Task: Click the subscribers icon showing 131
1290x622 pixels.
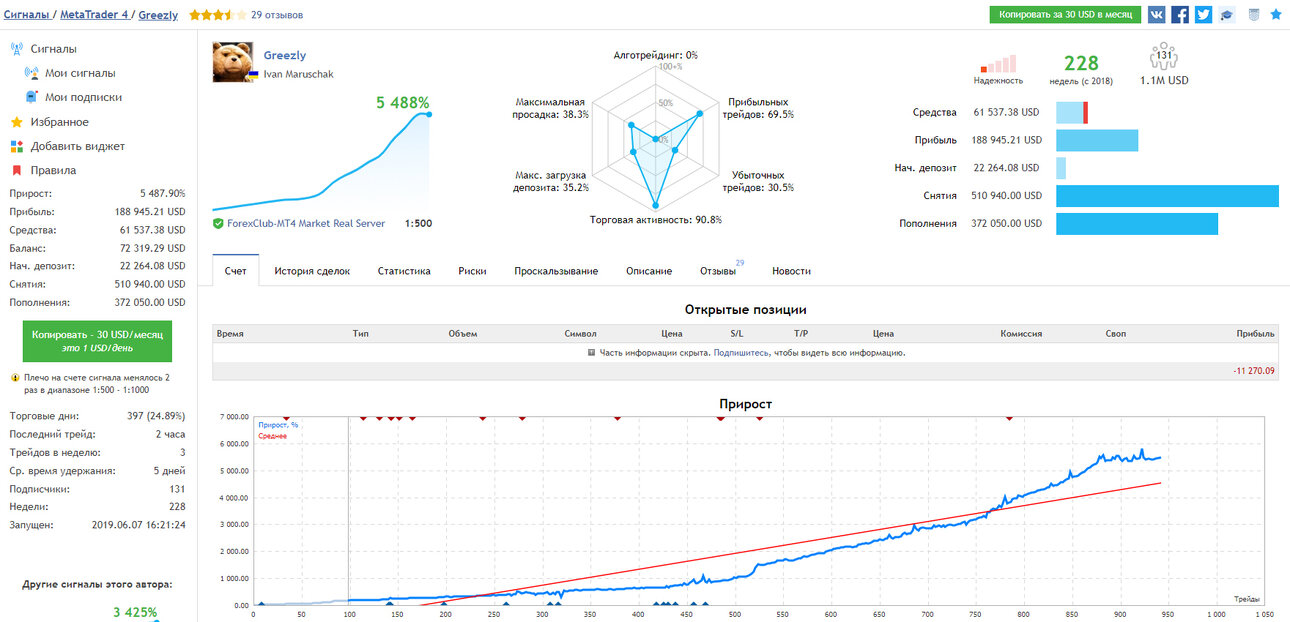Action: tap(1164, 56)
